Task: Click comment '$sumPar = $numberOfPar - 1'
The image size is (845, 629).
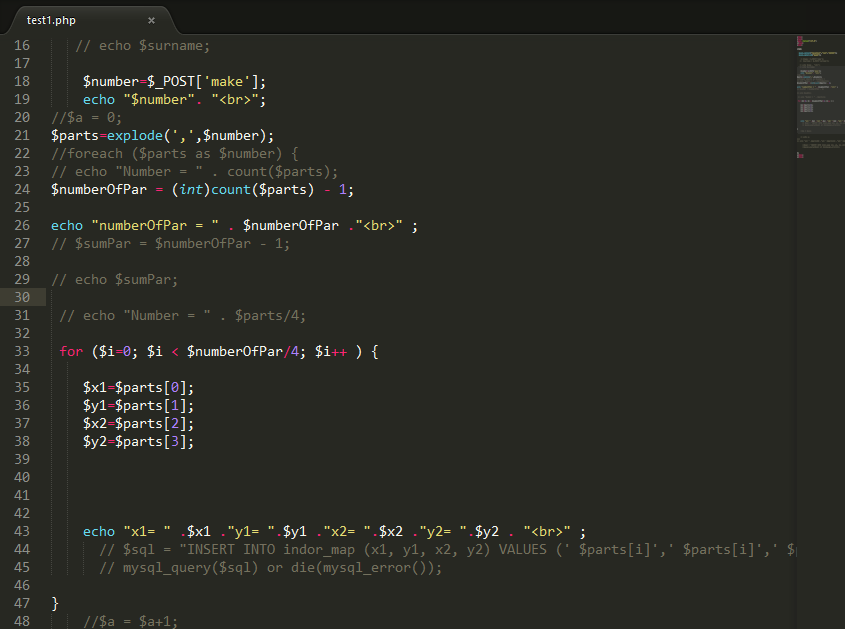Action: [170, 244]
